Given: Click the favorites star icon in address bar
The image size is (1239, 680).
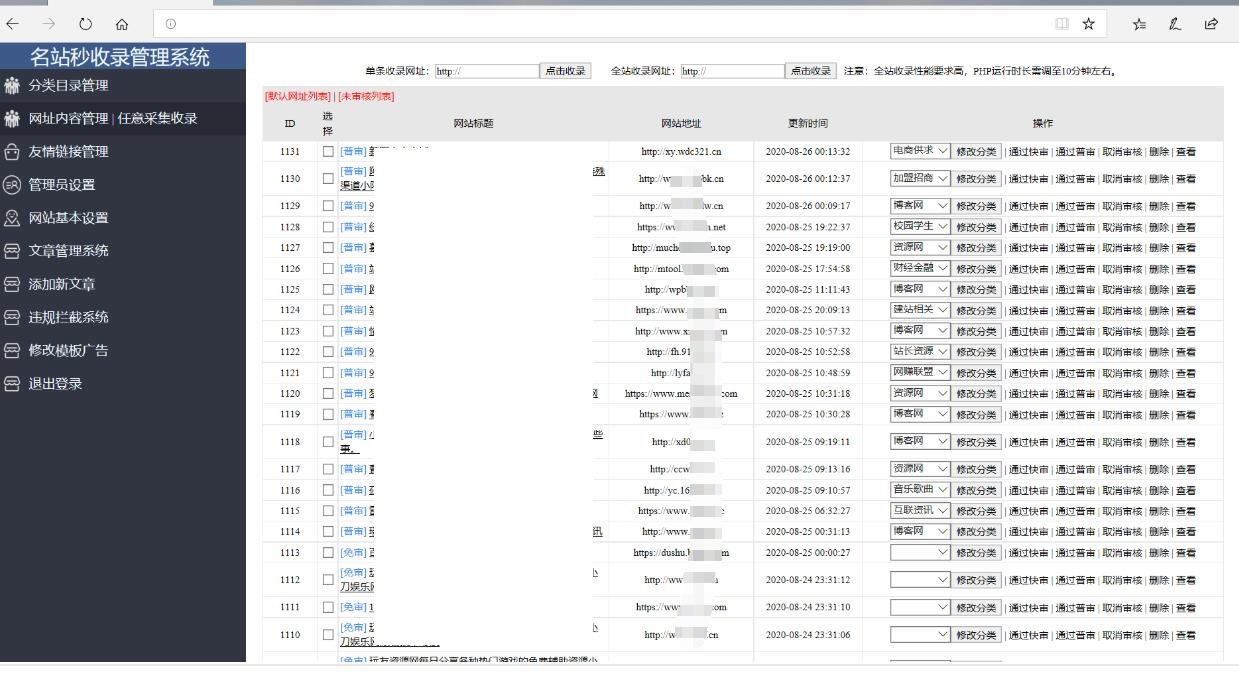Looking at the screenshot, I should [x=1088, y=24].
